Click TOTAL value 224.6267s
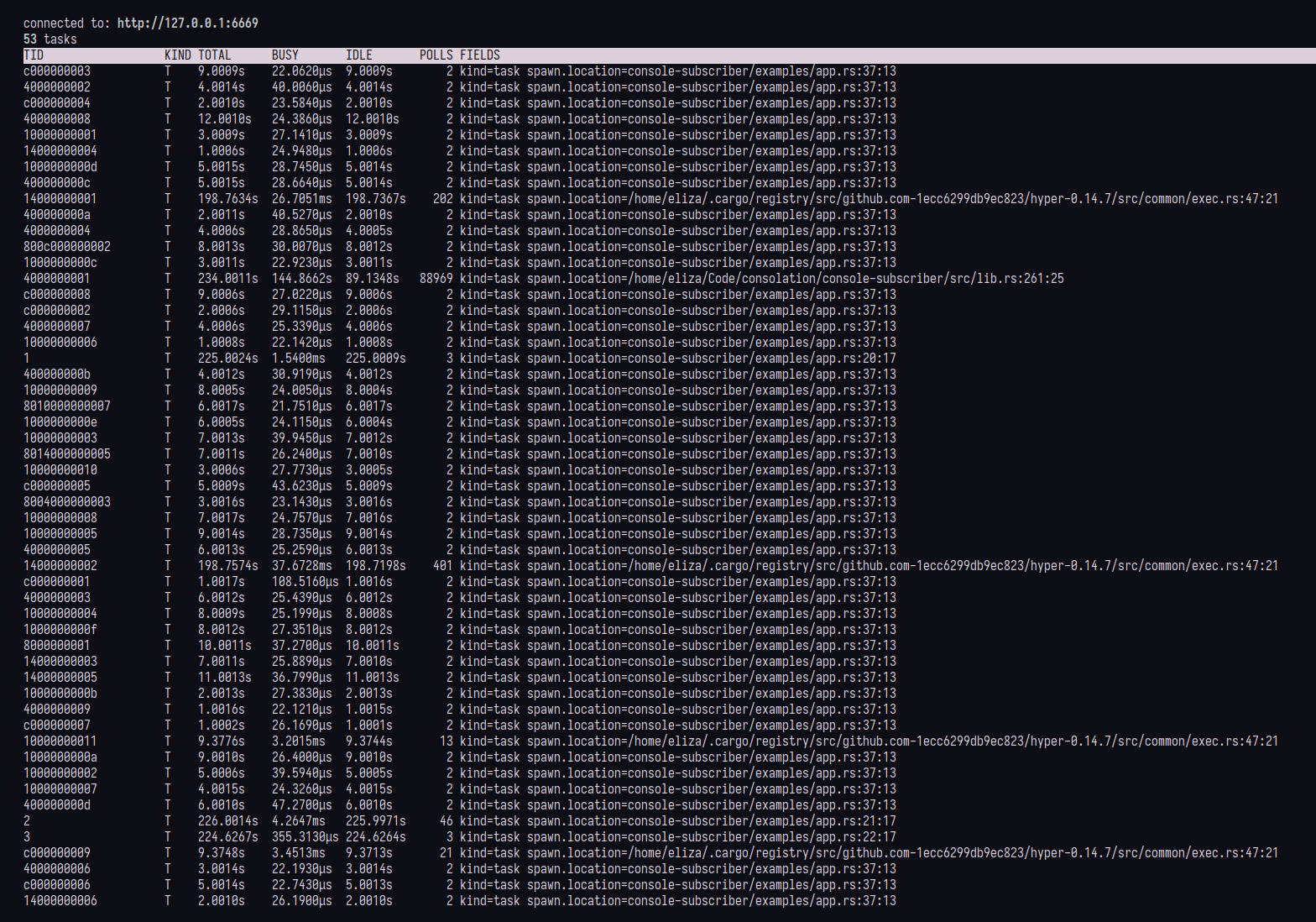The image size is (1316, 922). point(228,837)
